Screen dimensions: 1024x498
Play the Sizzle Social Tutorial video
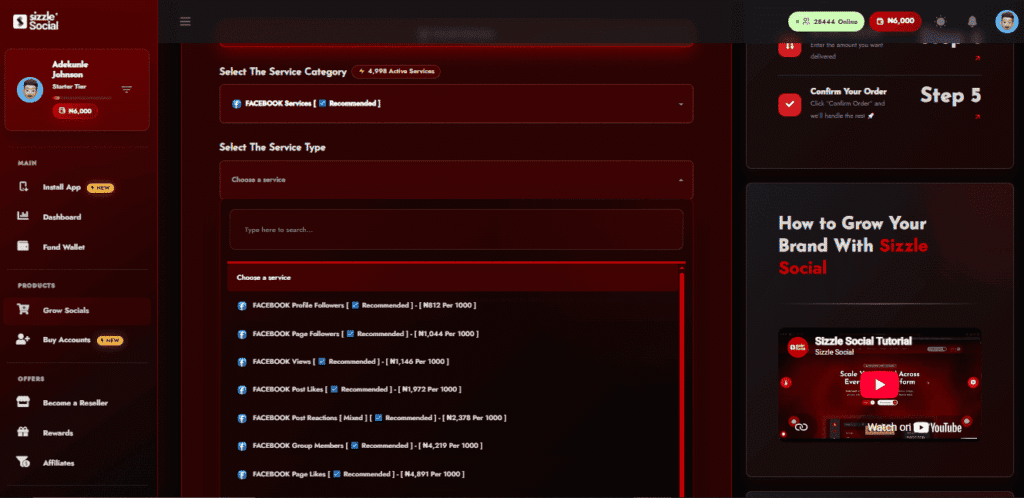click(x=879, y=384)
